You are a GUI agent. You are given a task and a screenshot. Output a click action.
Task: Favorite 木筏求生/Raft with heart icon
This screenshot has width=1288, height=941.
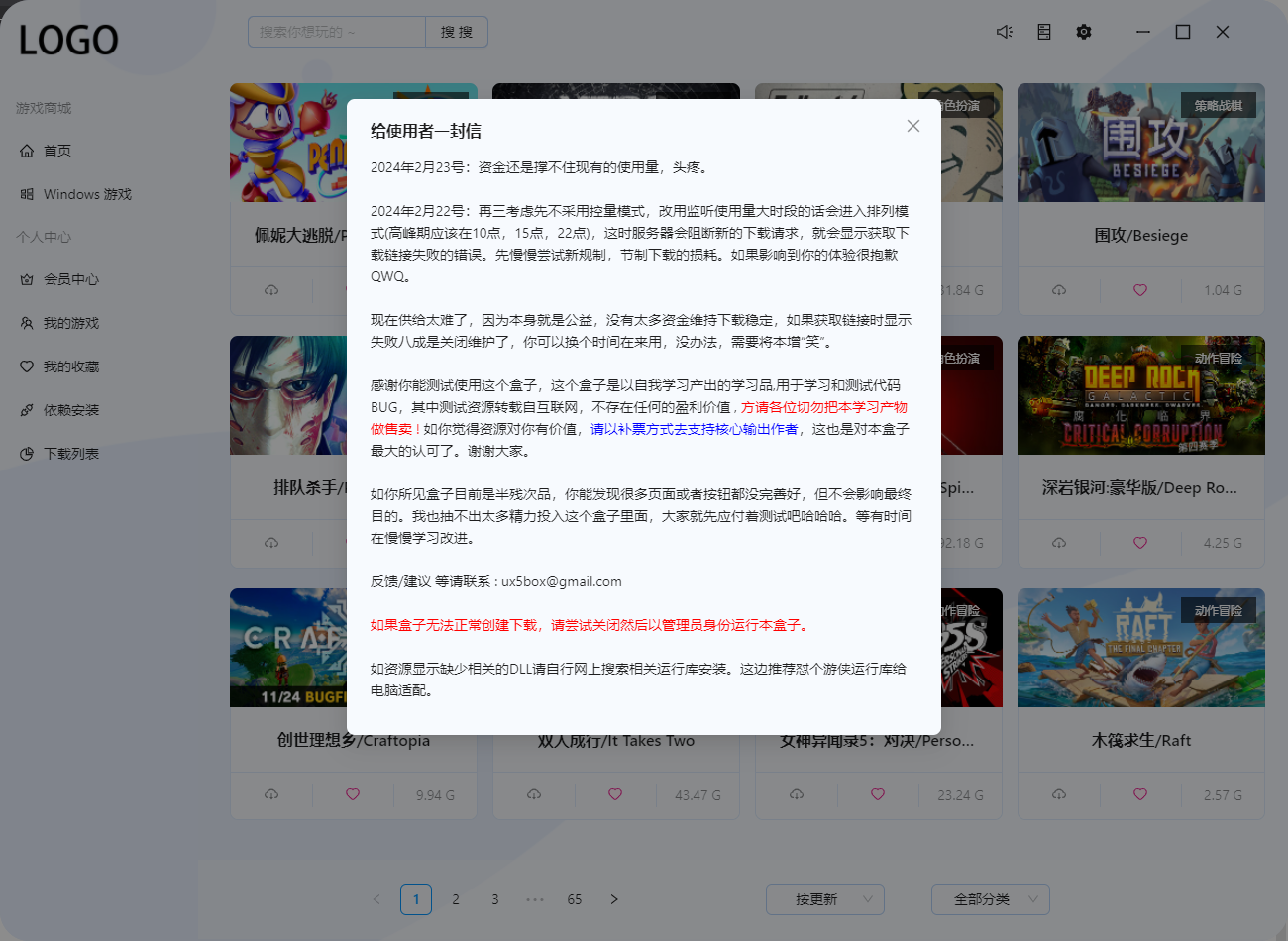click(x=1140, y=794)
